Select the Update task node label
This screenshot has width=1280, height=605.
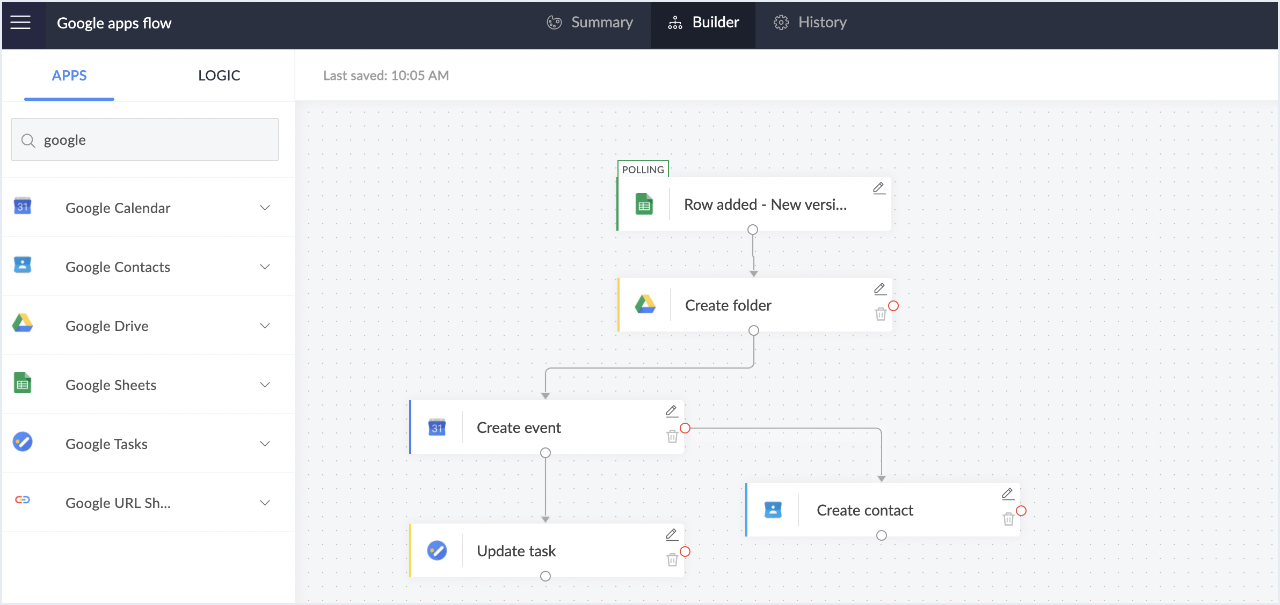tap(516, 551)
